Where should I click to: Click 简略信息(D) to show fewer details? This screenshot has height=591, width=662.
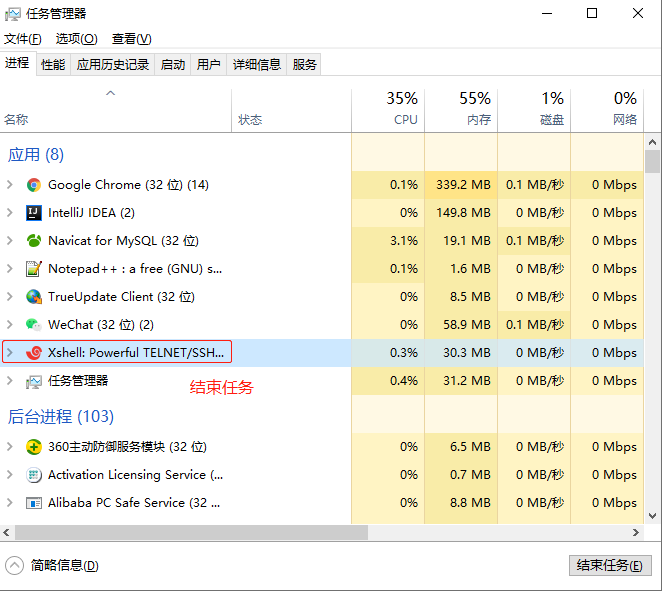click(x=65, y=566)
